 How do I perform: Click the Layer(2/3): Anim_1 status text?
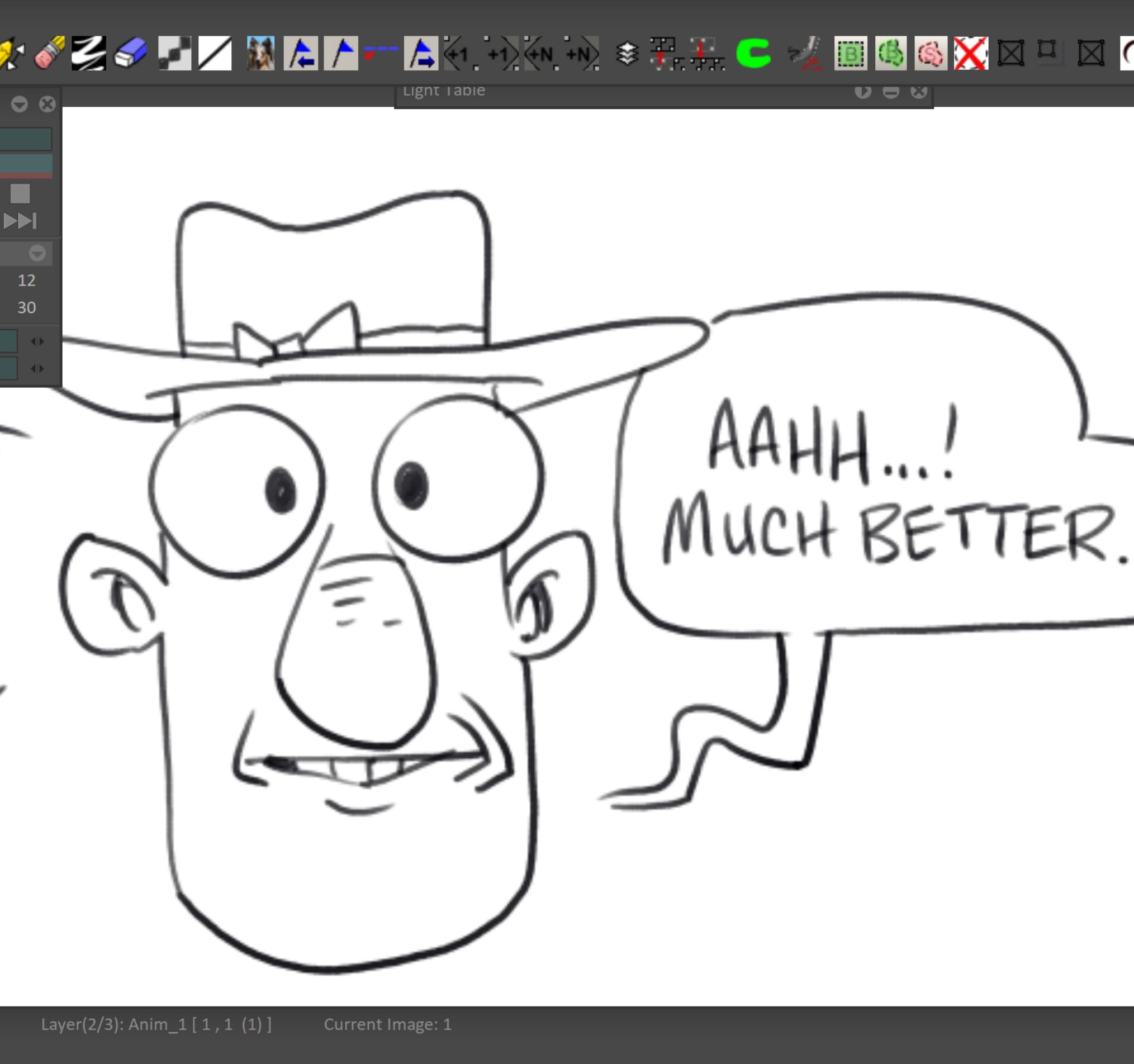click(x=156, y=1025)
